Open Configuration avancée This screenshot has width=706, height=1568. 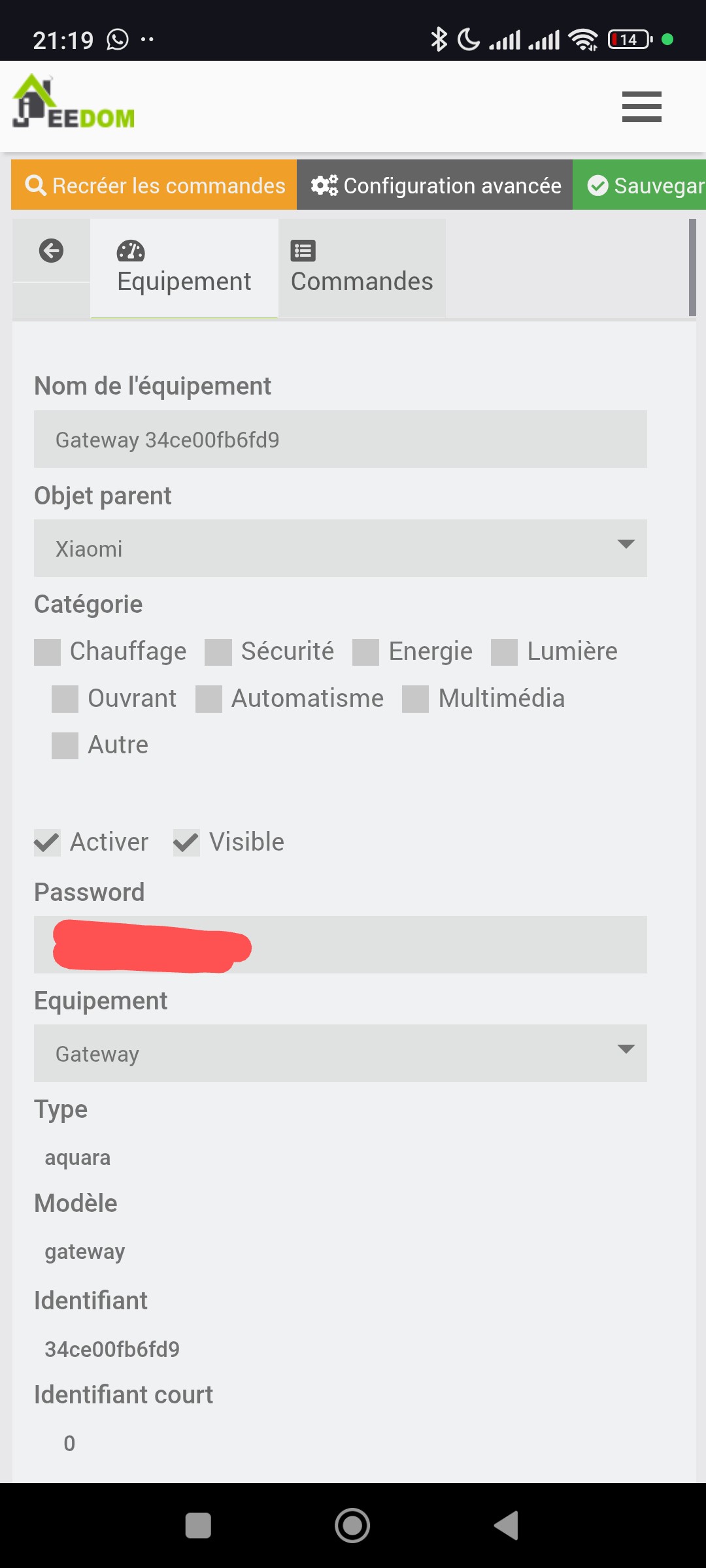435,185
